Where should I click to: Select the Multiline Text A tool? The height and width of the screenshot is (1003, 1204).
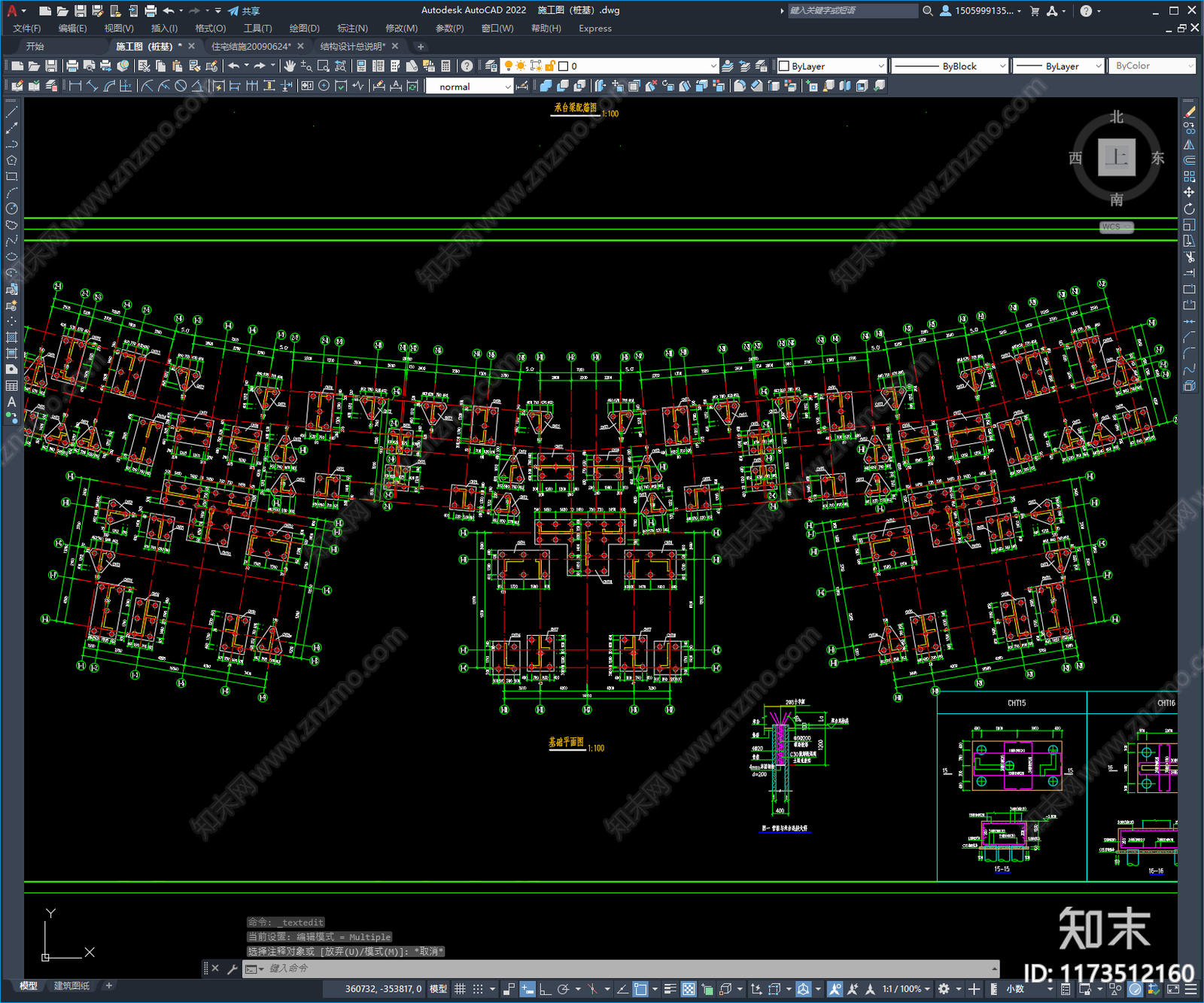11,402
